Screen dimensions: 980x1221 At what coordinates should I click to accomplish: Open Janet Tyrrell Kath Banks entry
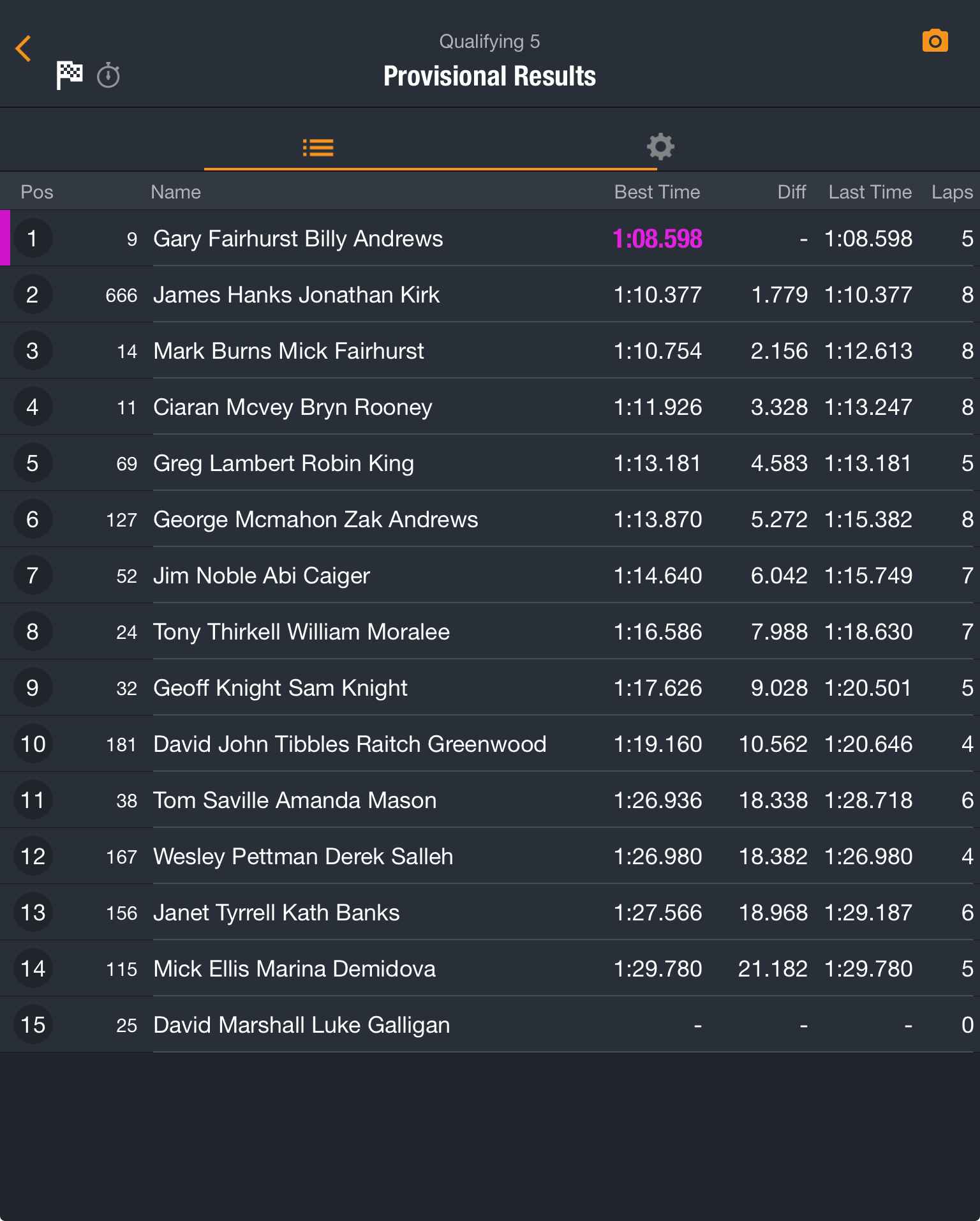(x=490, y=912)
